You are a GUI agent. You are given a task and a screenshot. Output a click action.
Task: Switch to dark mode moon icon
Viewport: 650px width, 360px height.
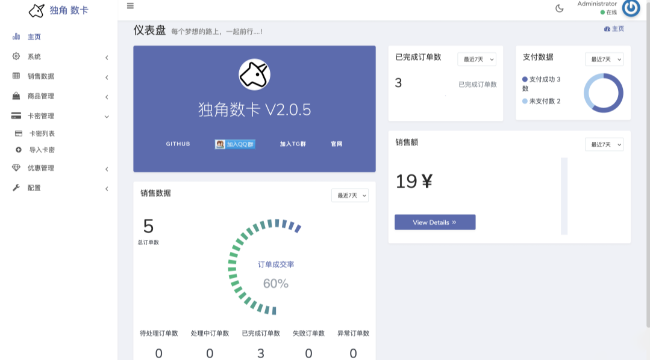click(x=559, y=8)
